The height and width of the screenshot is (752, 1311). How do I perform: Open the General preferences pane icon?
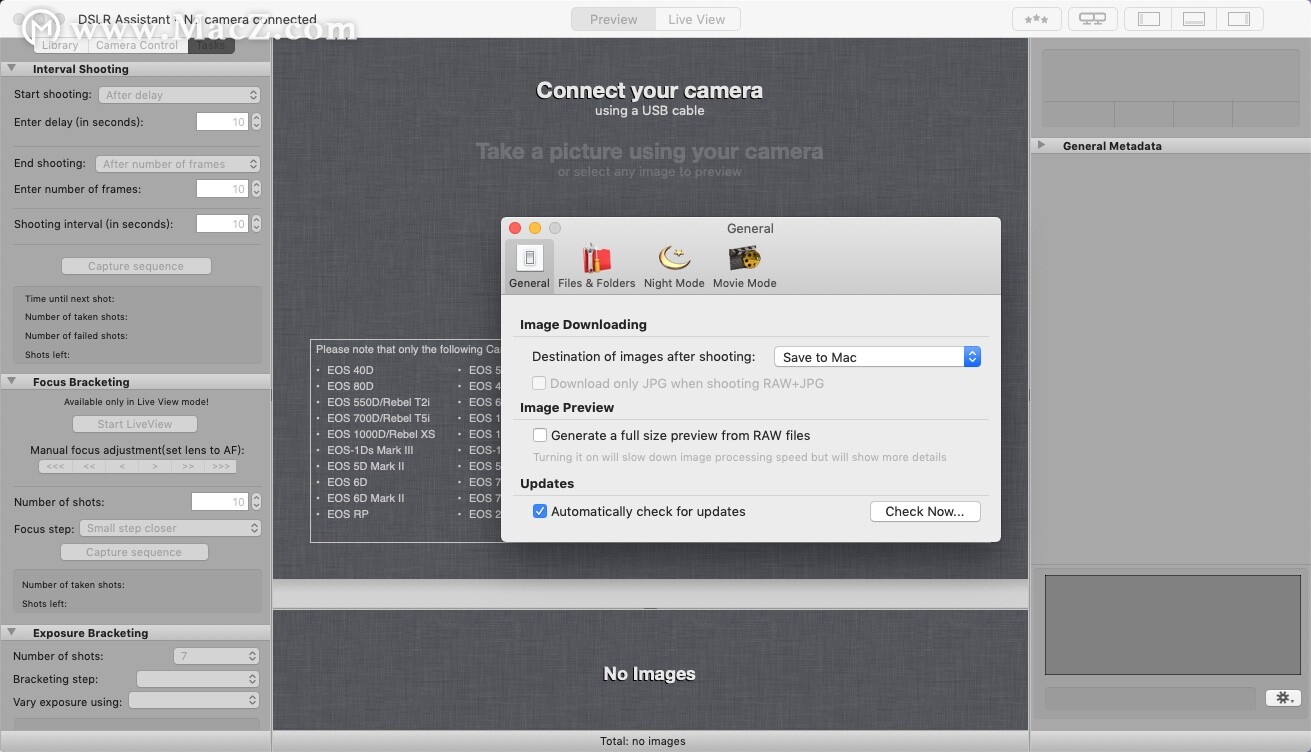pos(529,266)
